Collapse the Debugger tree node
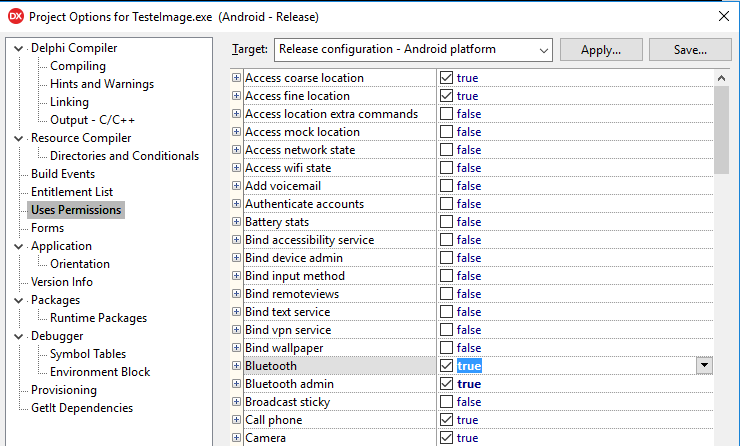740x446 pixels. coord(18,336)
